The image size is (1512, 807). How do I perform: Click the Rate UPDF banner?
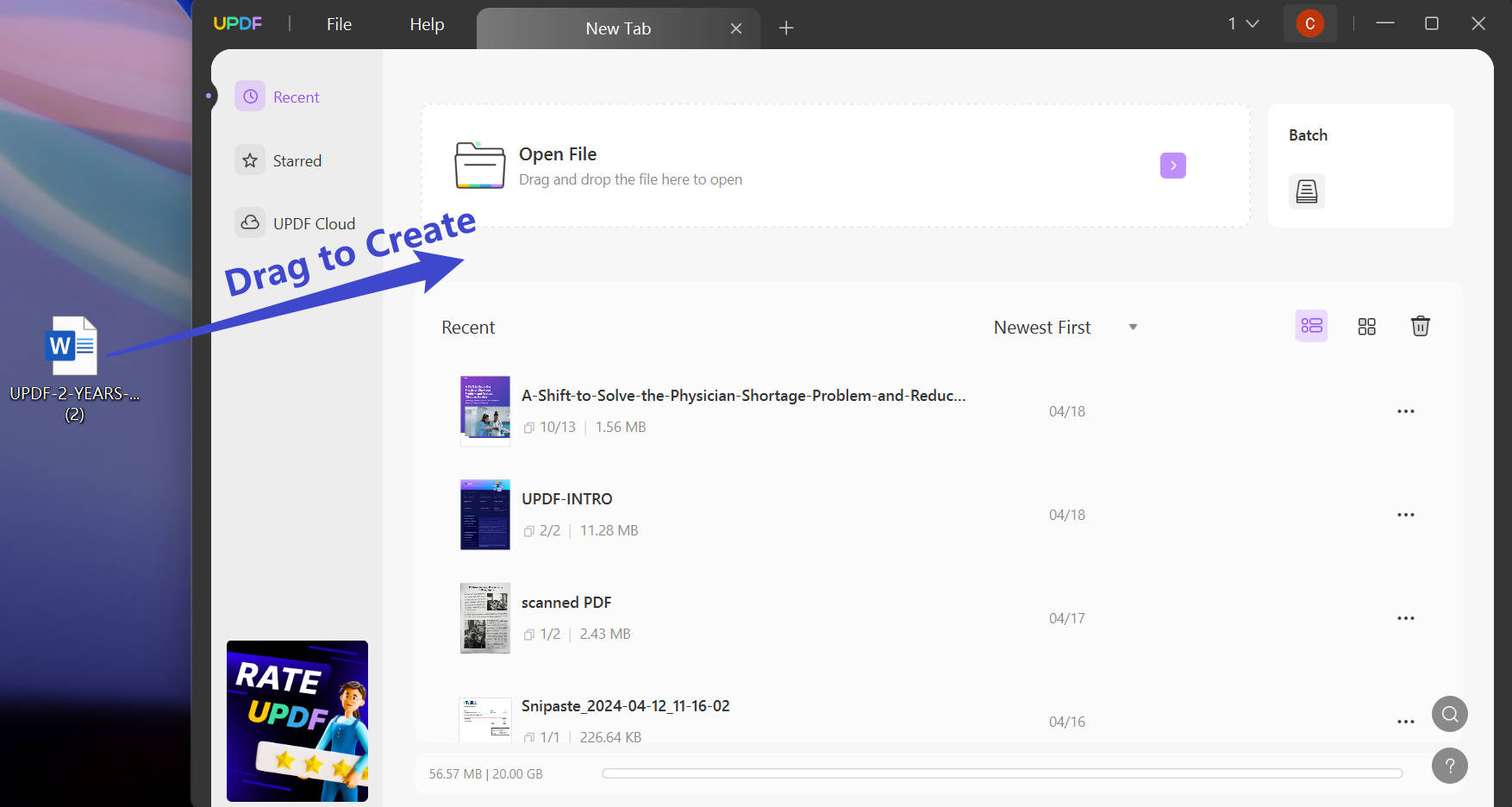pos(297,721)
